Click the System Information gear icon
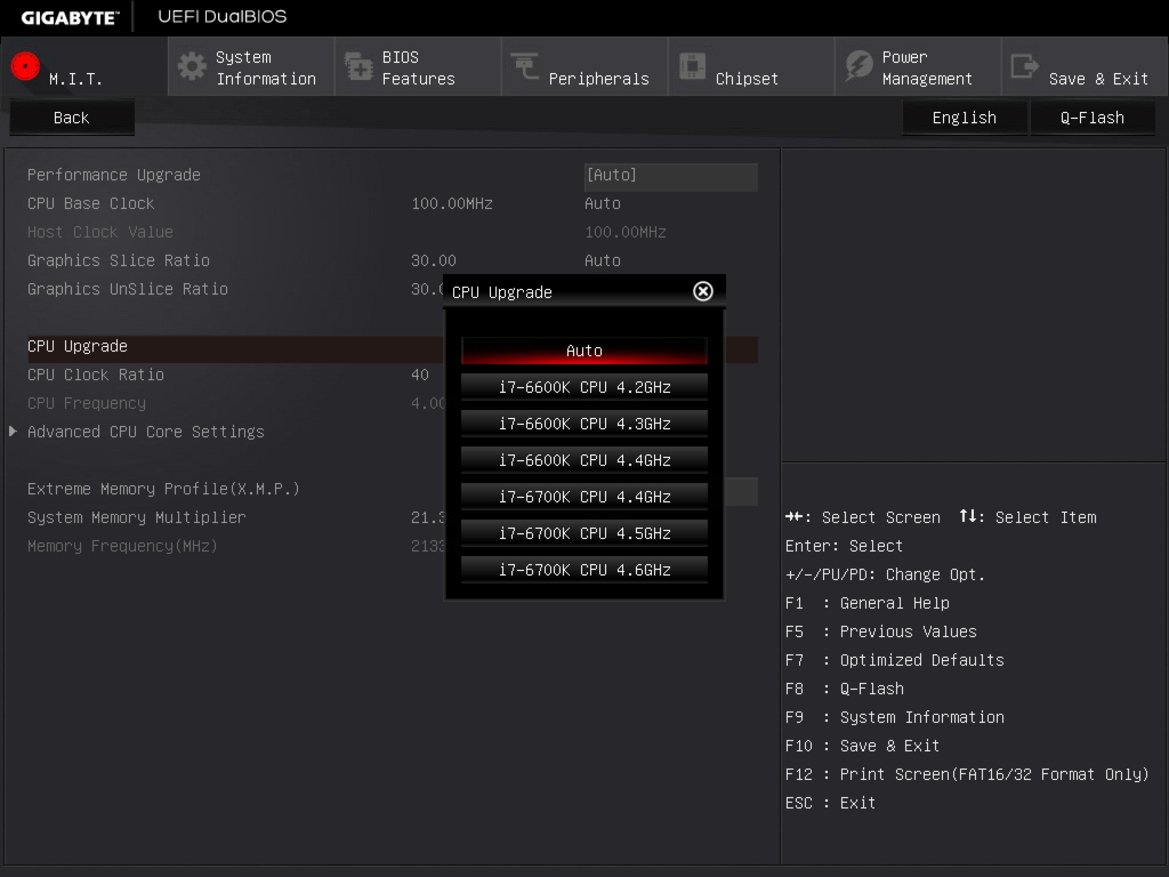This screenshot has width=1169, height=877. [x=192, y=66]
